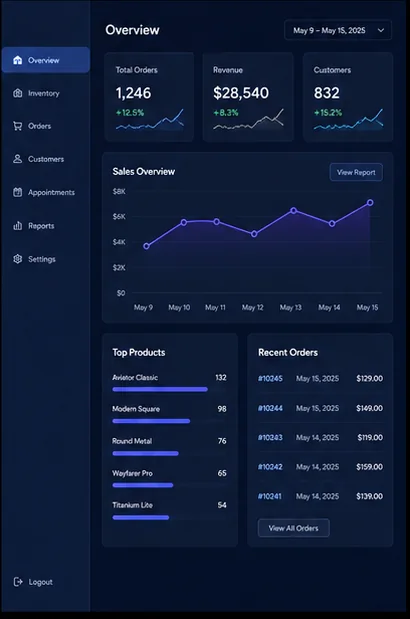Click the Titanium Lite progress bar
Screen dimensions: 410x619
click(140, 517)
